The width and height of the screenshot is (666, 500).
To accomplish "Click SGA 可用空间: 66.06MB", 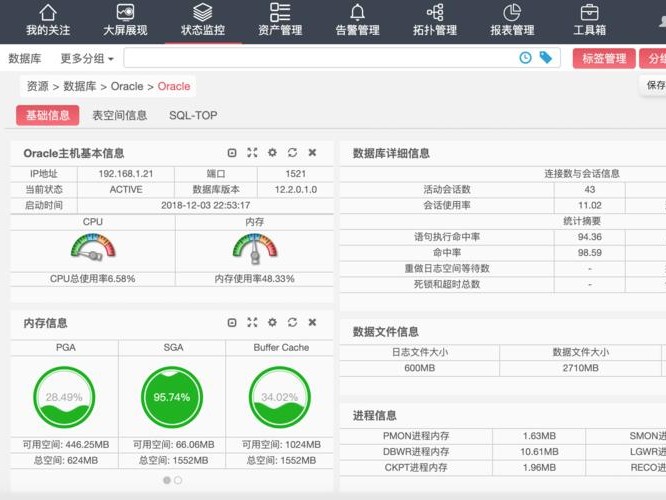I will click(x=173, y=444).
